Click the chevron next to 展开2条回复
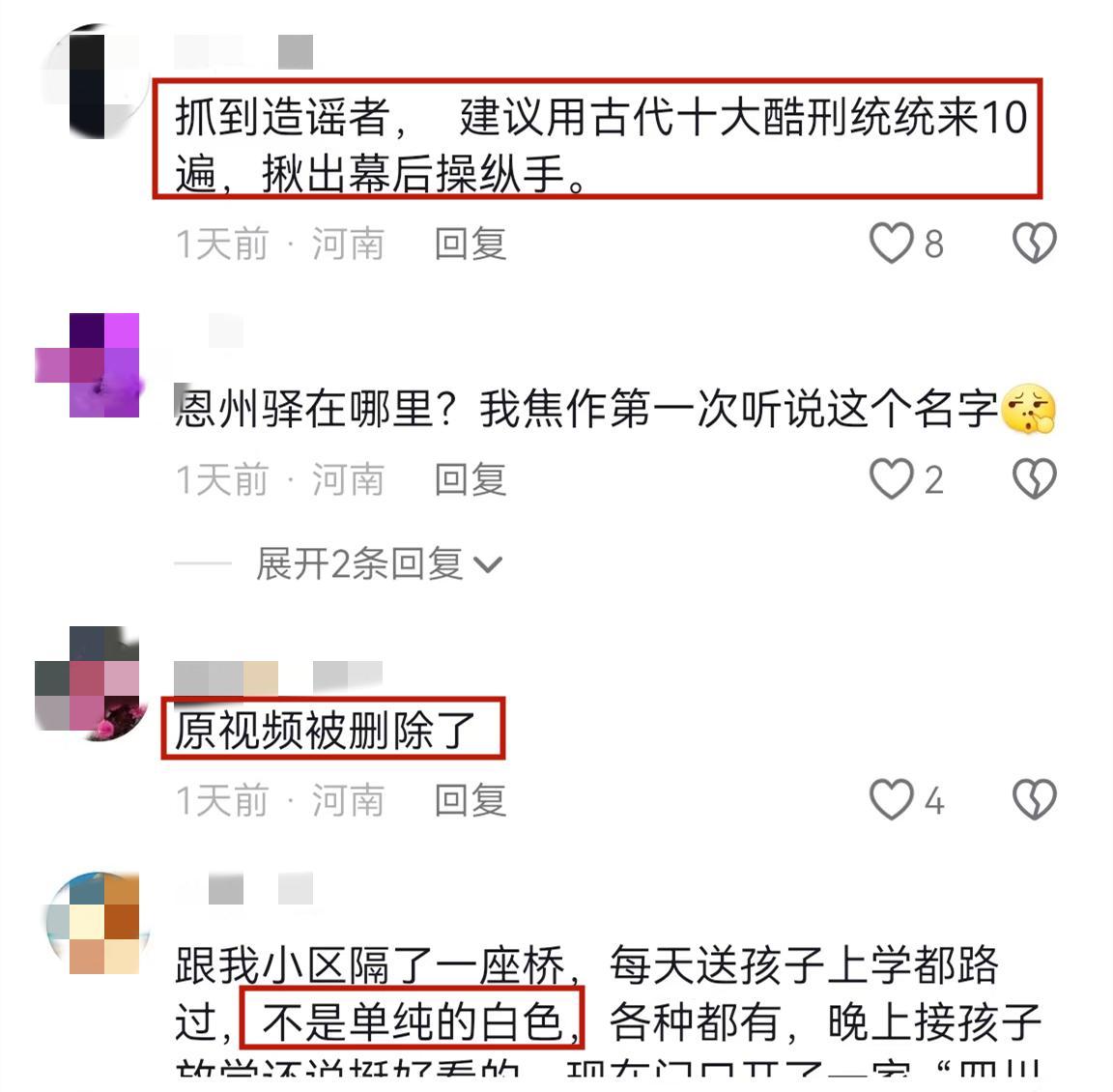This screenshot has height=1092, width=1113. [x=488, y=565]
